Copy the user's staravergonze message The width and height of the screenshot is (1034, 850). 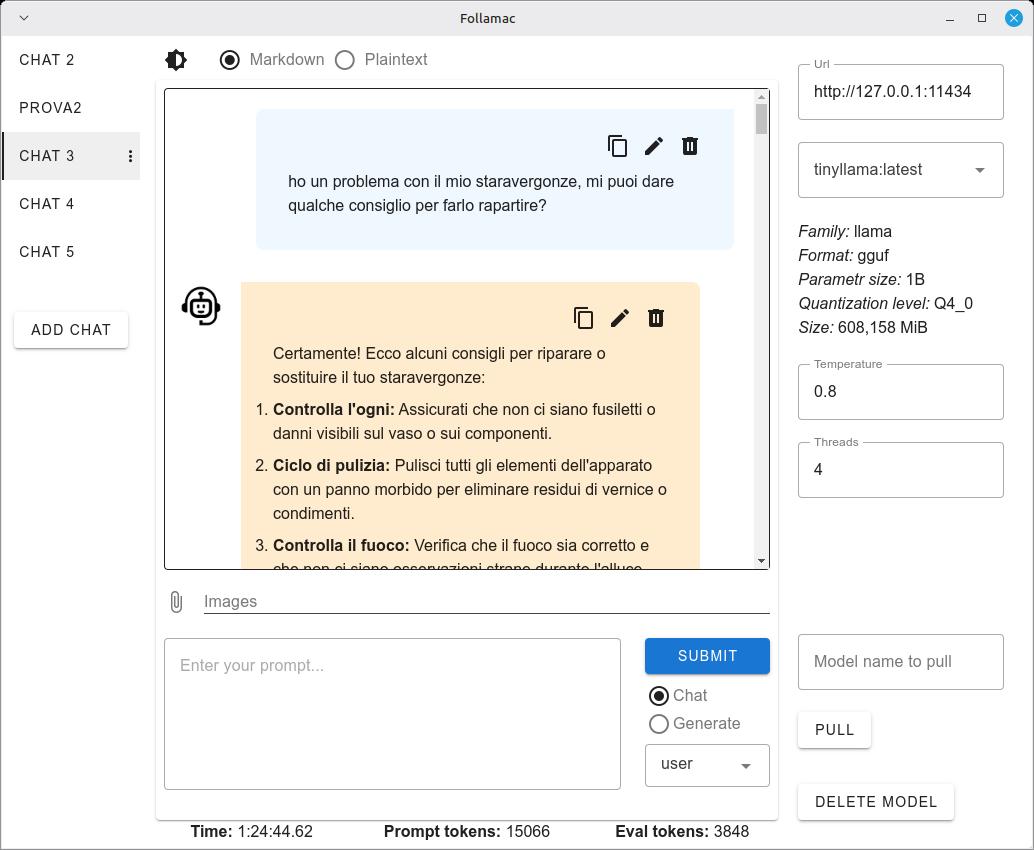coord(617,146)
